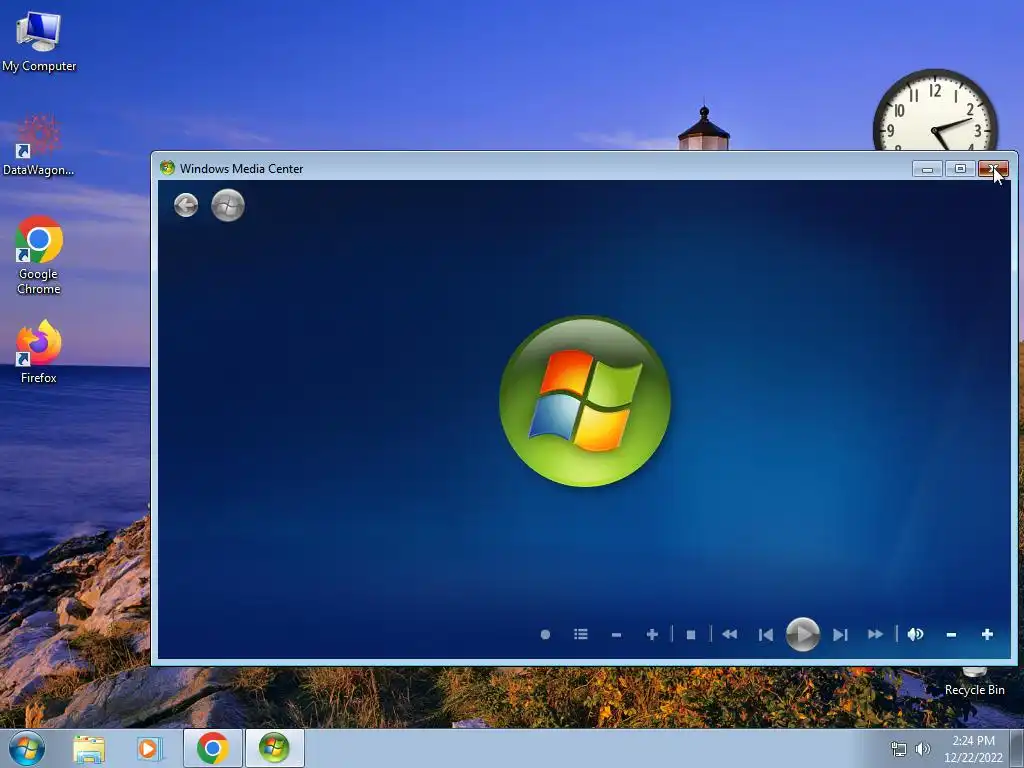Select the My Computer desktop icon
Screen dimensions: 1024x768
coord(39,42)
